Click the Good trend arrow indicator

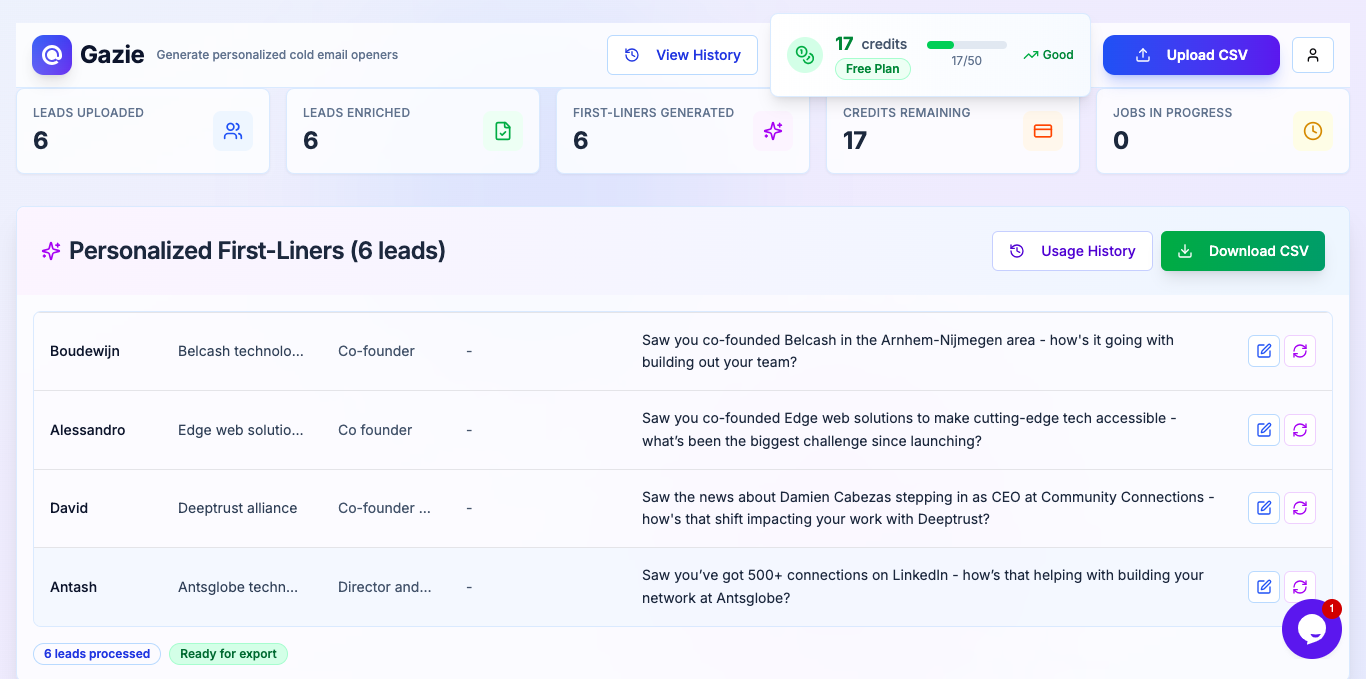[1048, 55]
